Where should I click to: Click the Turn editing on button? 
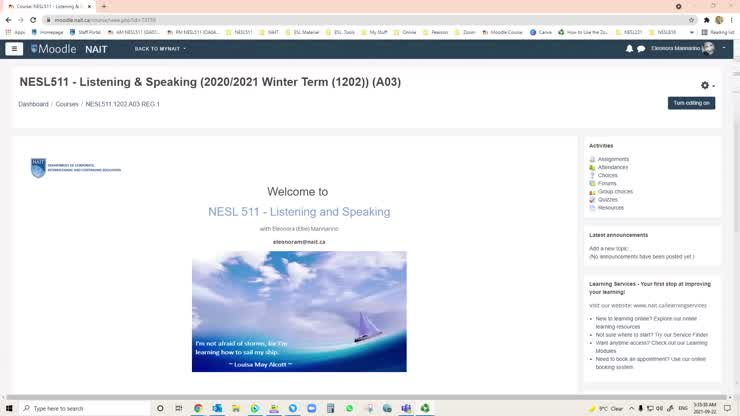tap(691, 103)
